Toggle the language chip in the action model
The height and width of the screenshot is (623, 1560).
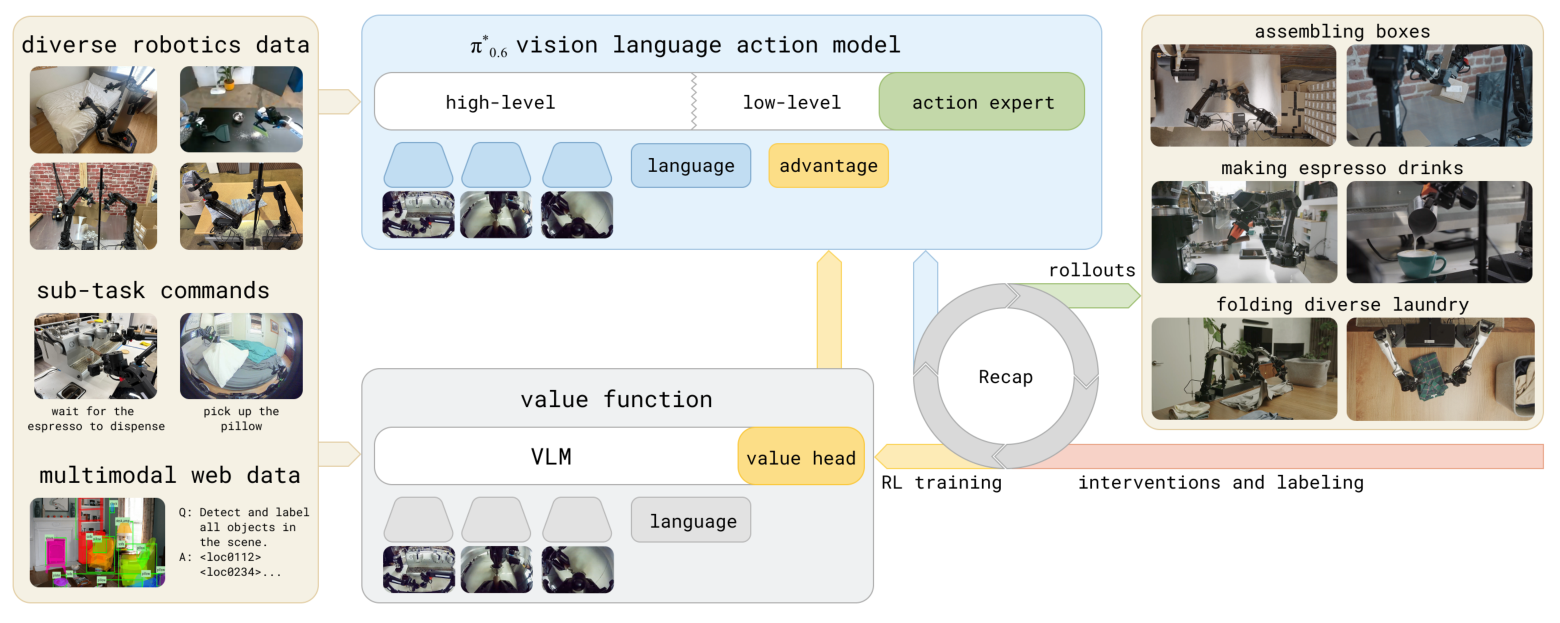click(690, 165)
